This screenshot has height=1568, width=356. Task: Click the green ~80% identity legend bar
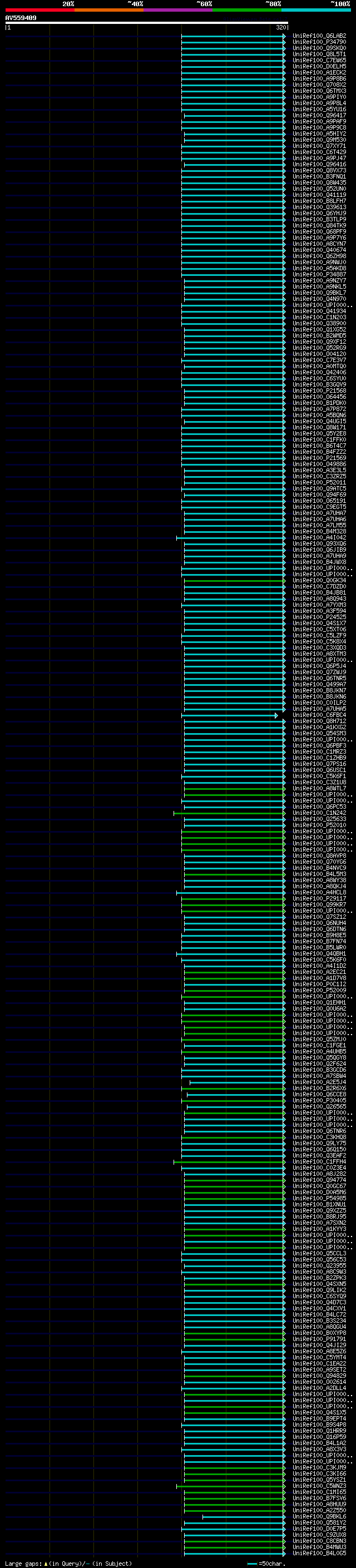point(247,10)
